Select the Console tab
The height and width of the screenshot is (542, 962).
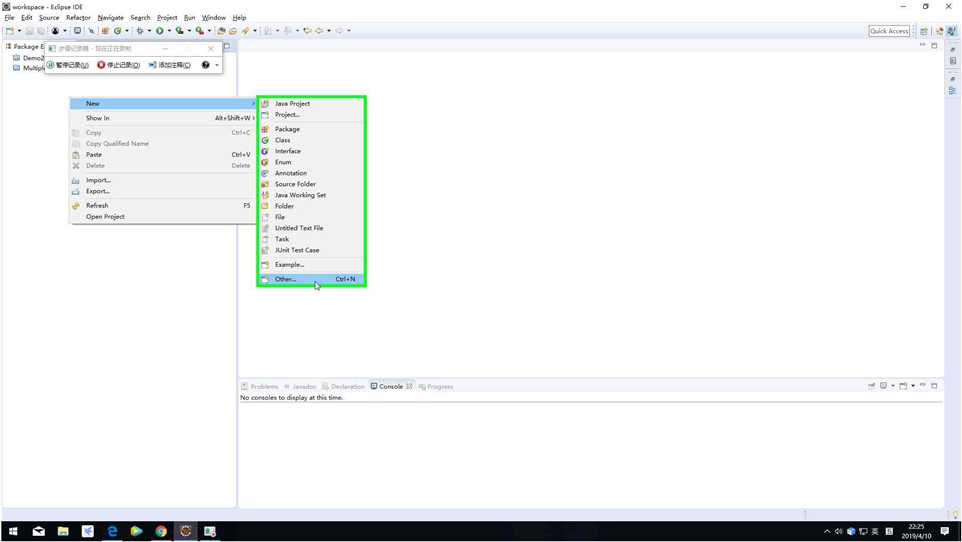[x=391, y=387]
